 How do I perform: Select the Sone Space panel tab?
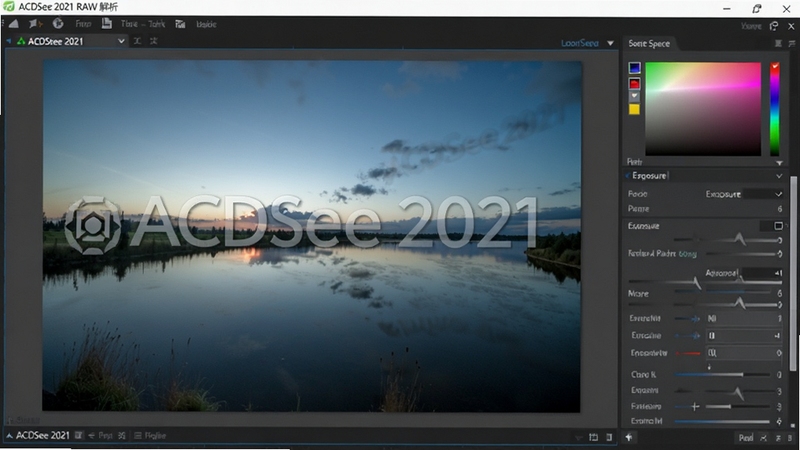pos(649,43)
